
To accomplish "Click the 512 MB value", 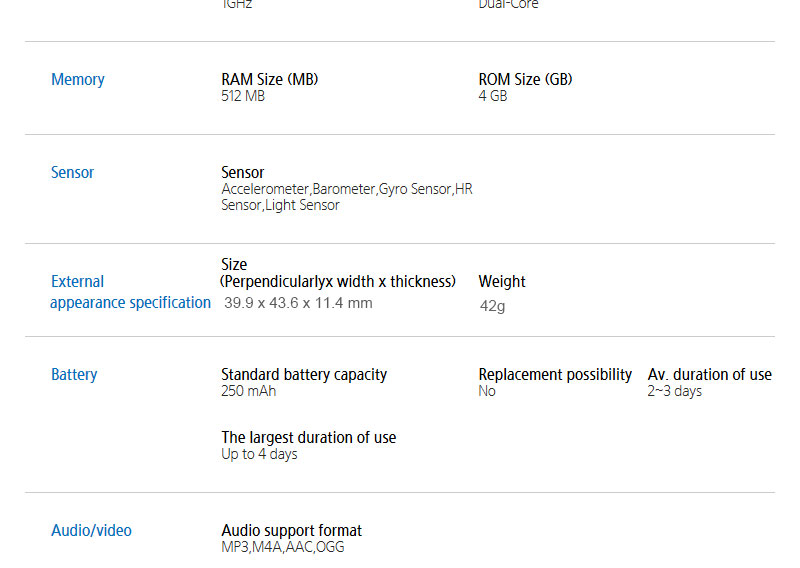I will click(x=243, y=97).
